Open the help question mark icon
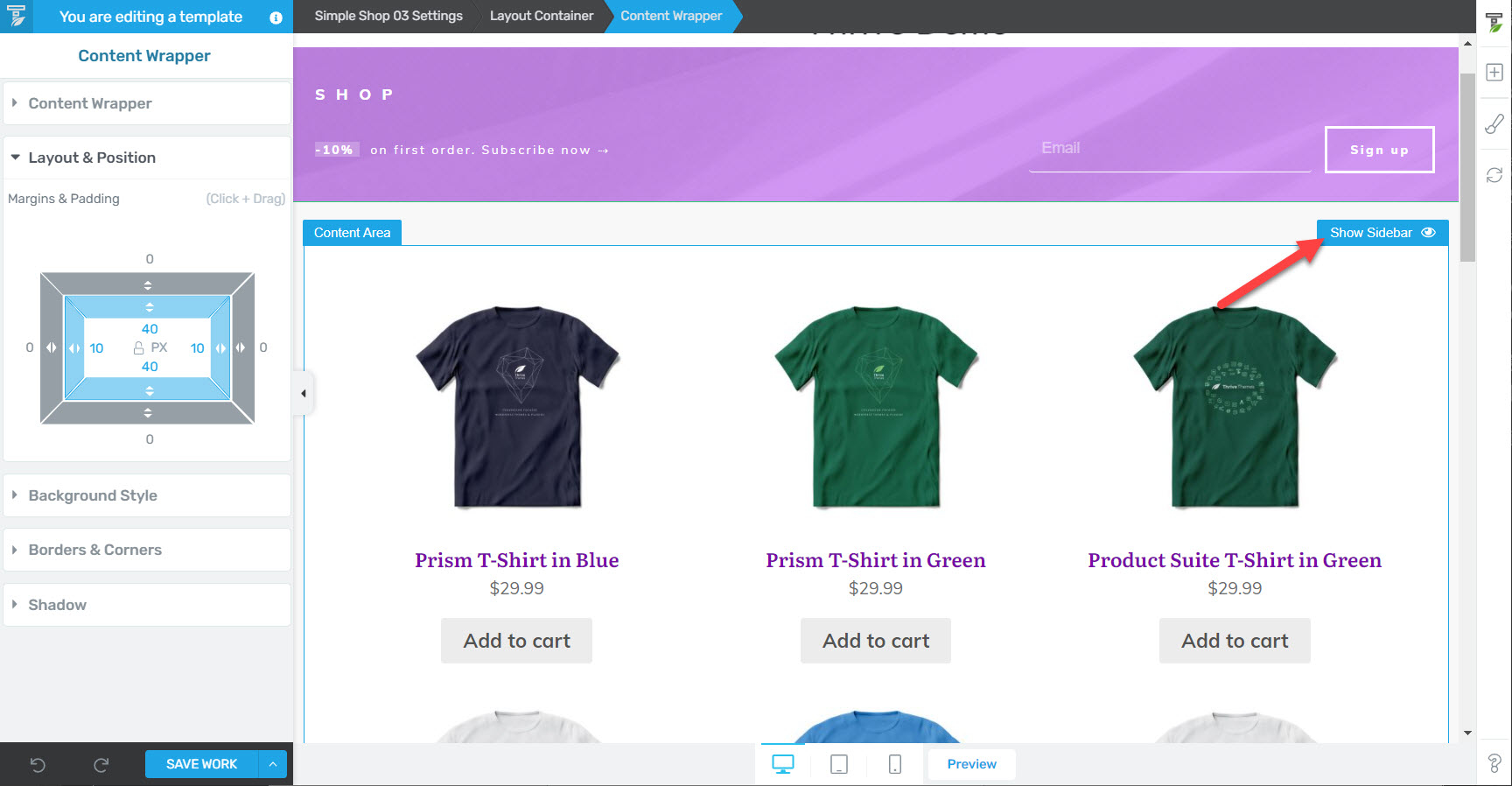This screenshot has width=1512, height=786. (x=1494, y=763)
